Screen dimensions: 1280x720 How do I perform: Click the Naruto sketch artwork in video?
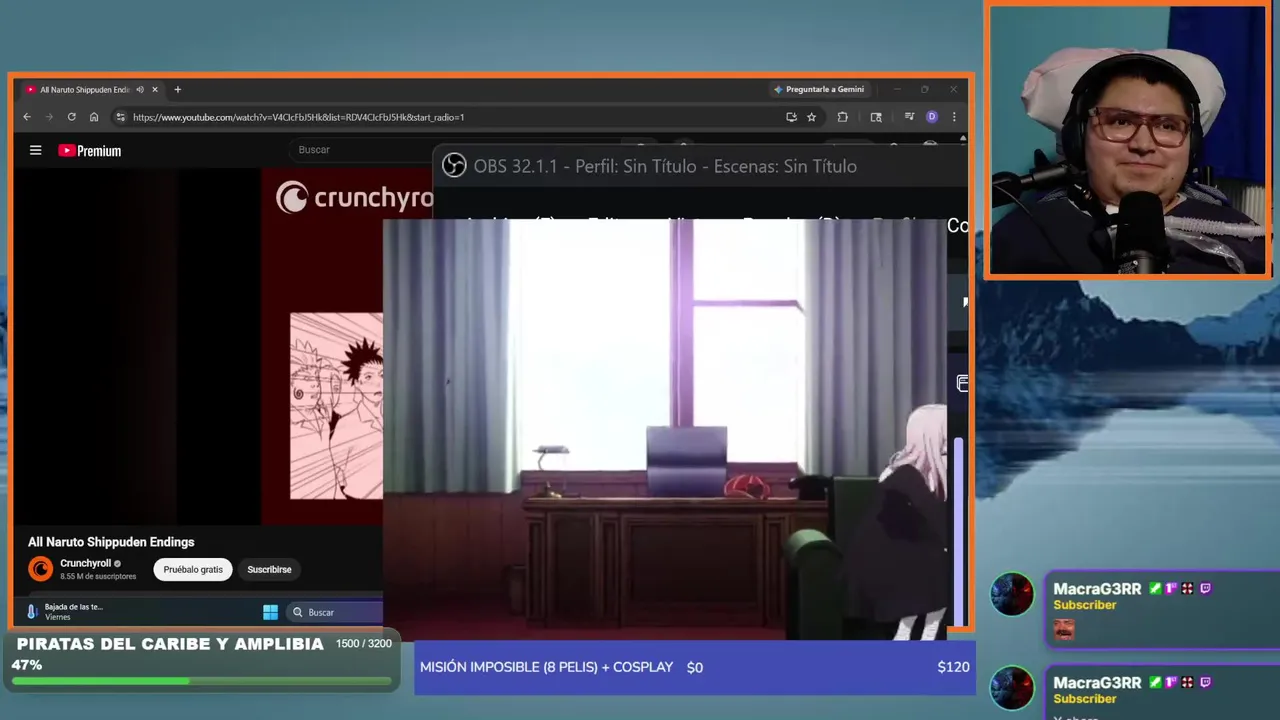336,406
